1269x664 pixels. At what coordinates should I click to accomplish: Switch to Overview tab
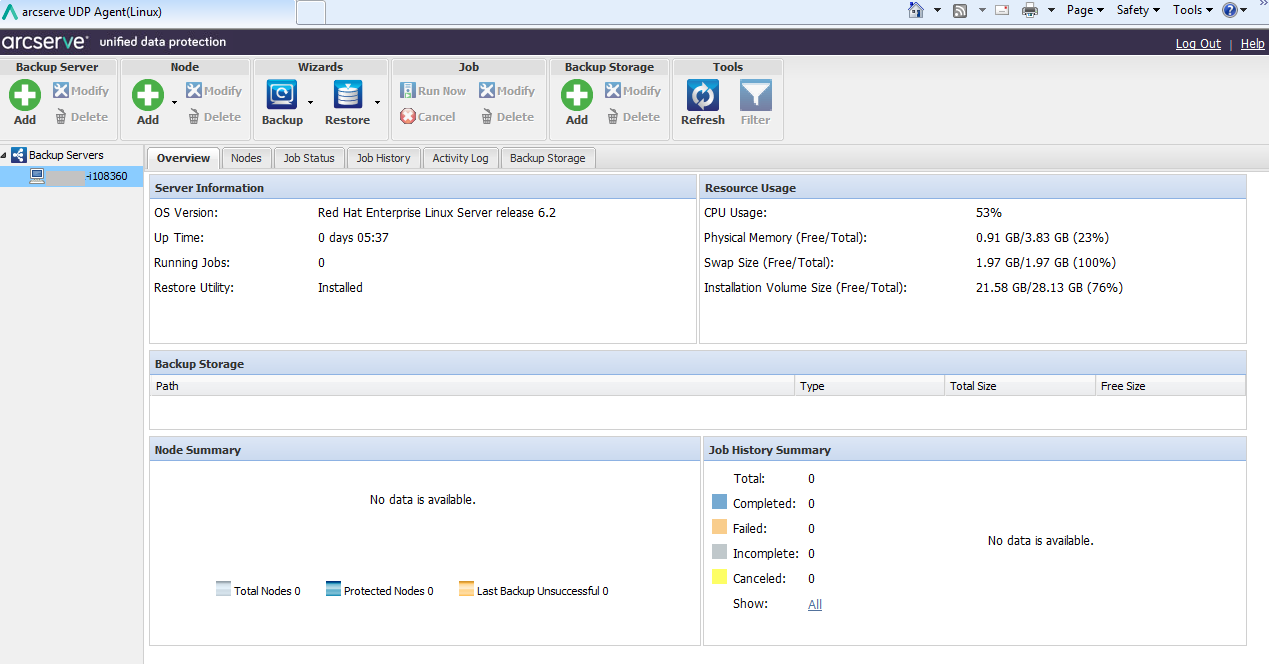(183, 158)
